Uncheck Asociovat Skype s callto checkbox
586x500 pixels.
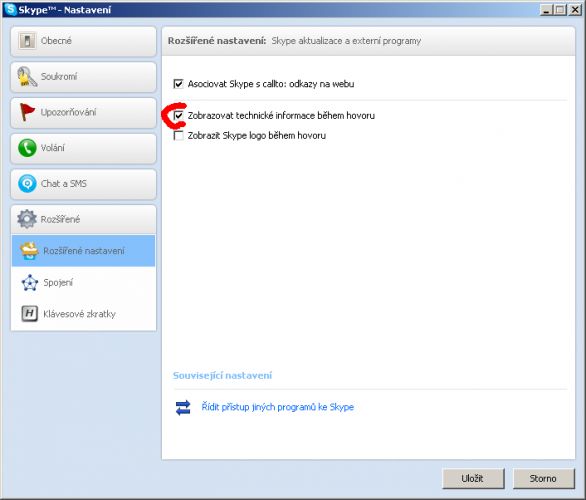pyautogui.click(x=178, y=84)
